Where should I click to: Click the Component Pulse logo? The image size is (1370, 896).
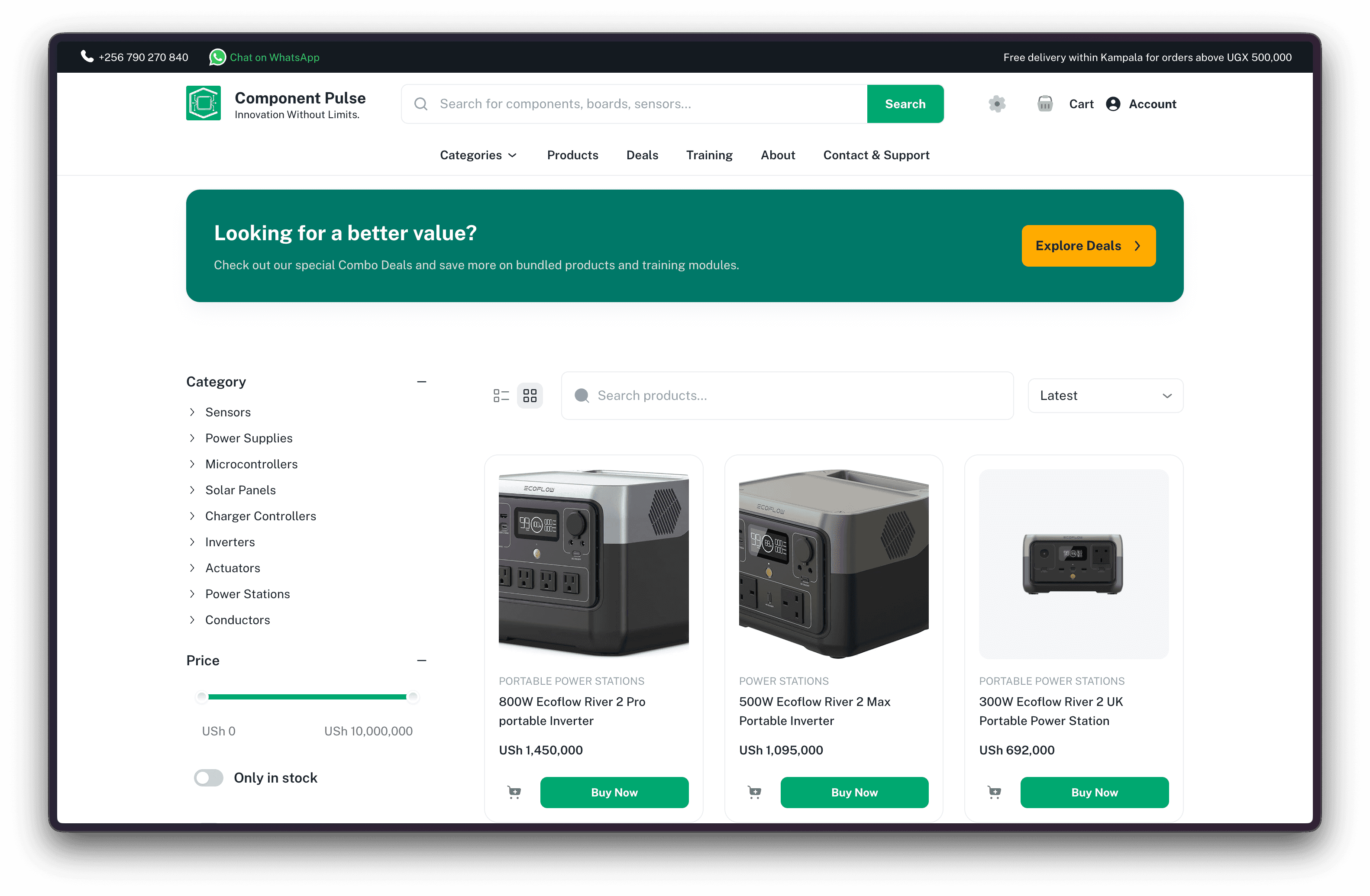(203, 103)
